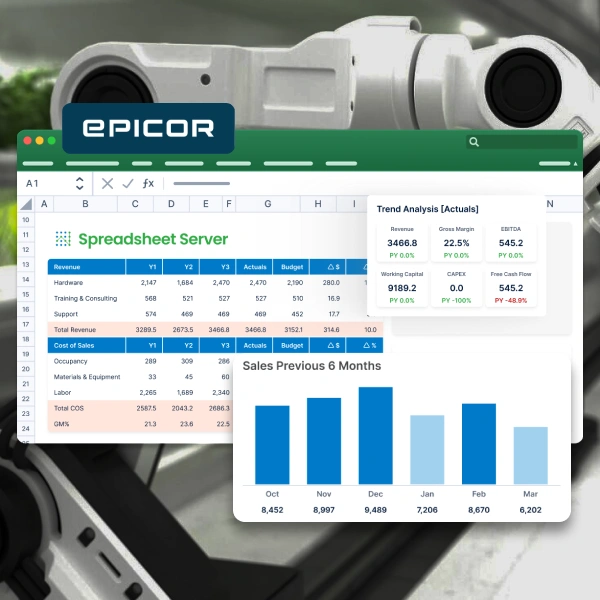Click the Select All corner triangle
The image size is (600, 600).
point(26,204)
